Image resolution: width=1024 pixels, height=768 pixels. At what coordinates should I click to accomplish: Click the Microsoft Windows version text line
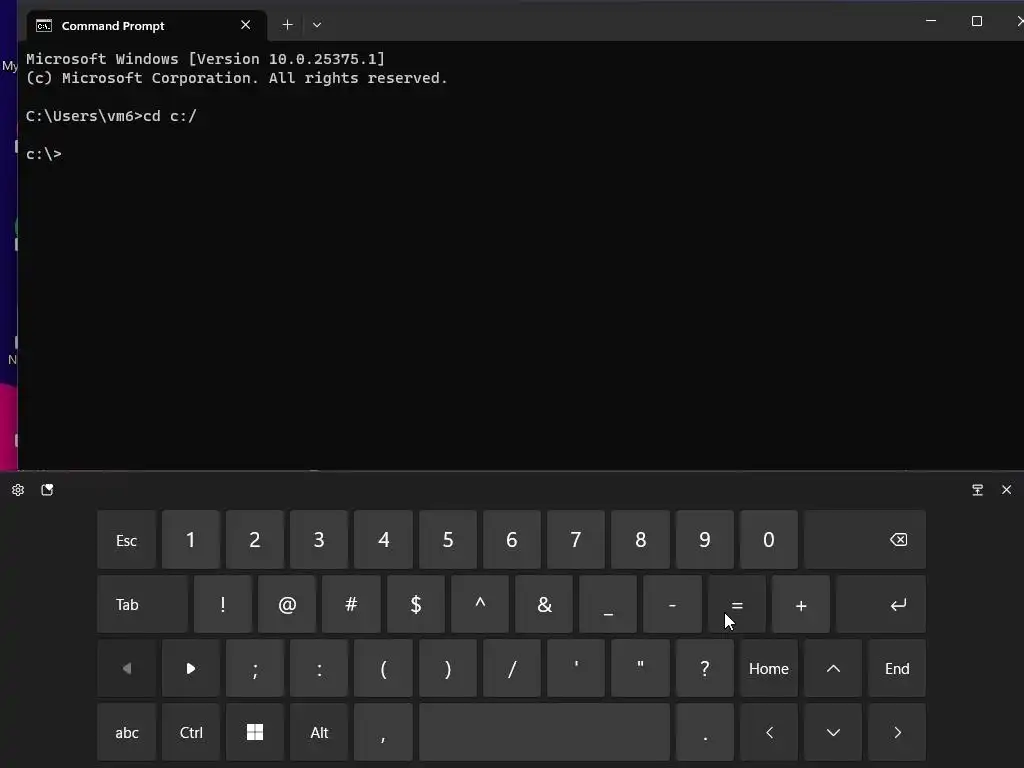pos(205,59)
